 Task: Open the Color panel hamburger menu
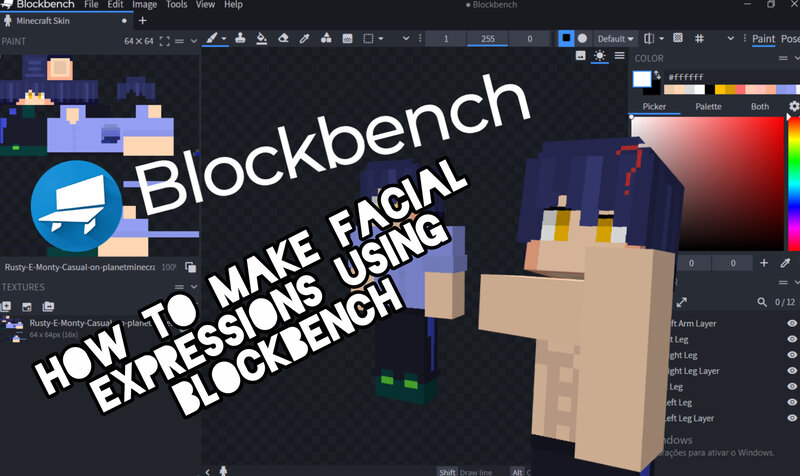tap(783, 59)
